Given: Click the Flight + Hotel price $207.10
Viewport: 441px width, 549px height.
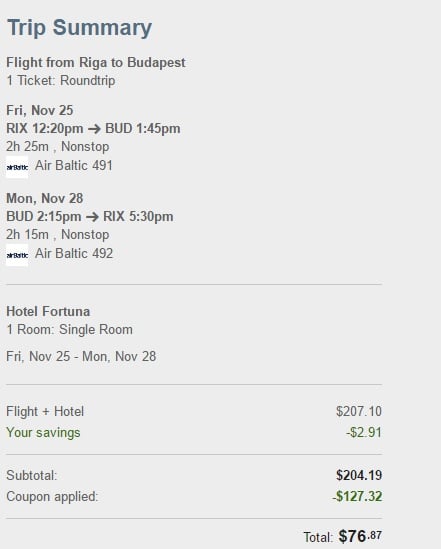Looking at the screenshot, I should [359, 411].
